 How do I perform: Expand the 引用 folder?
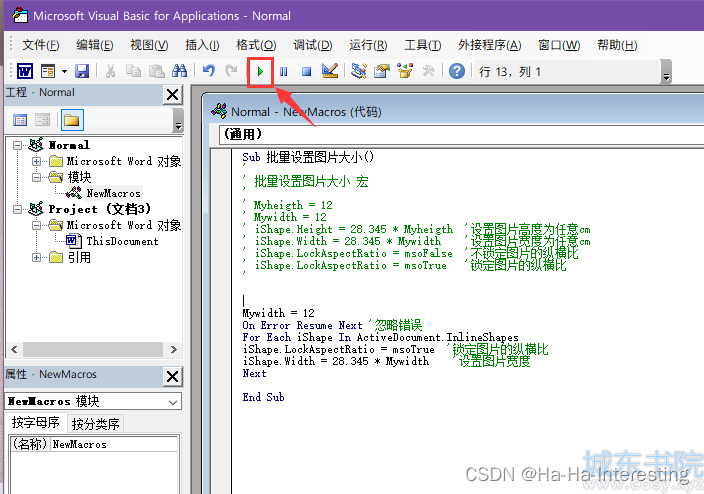[x=36, y=257]
